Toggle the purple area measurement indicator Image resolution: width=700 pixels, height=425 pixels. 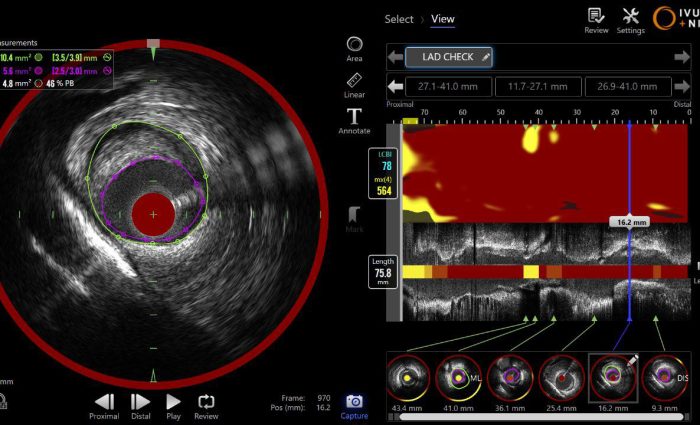(x=38, y=71)
